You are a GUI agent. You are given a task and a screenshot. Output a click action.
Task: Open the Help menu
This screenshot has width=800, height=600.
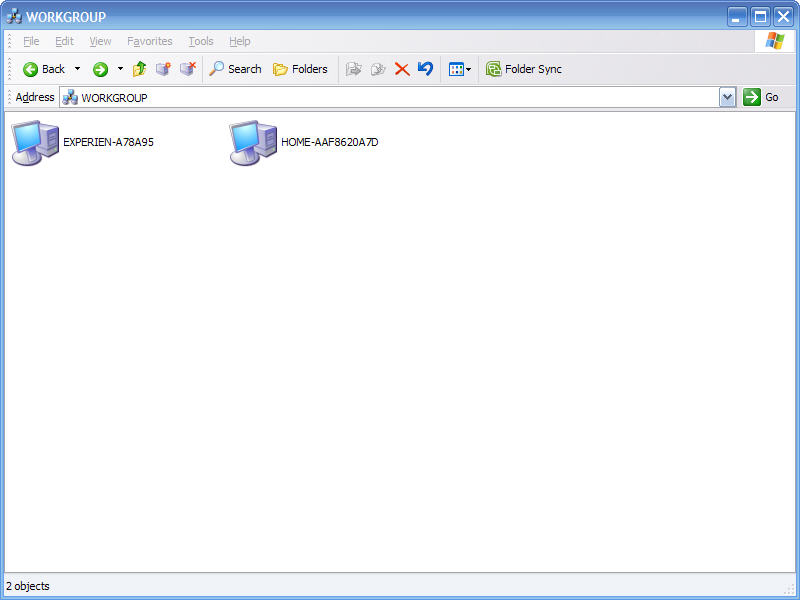(239, 41)
